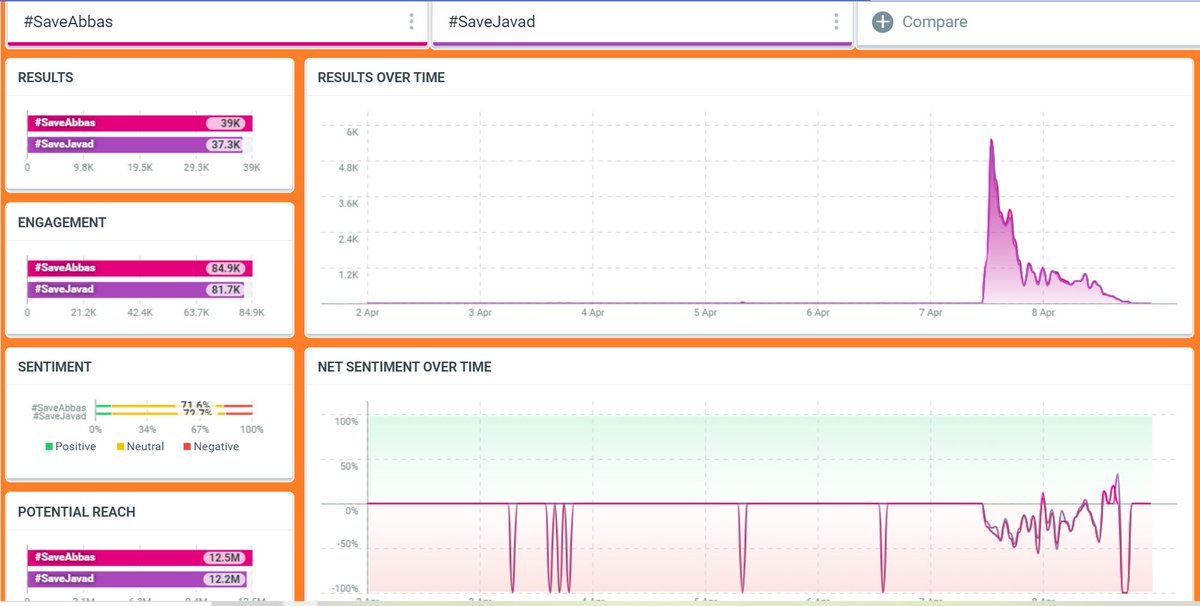This screenshot has width=1200, height=606.
Task: Select the #SaveJavad query tab
Action: pyautogui.click(x=642, y=22)
